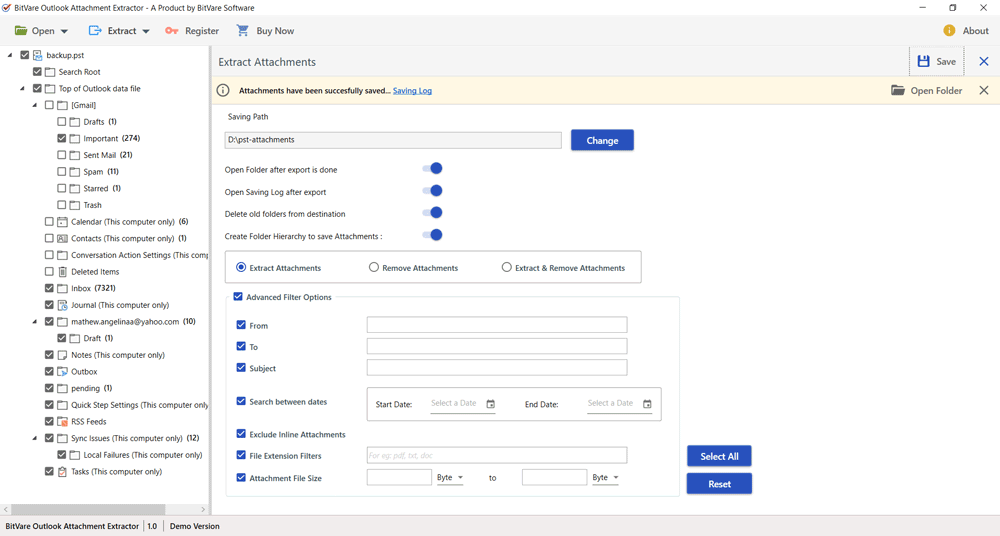This screenshot has width=1000, height=536.
Task: Uncheck the File Extension Filters checkbox
Action: tap(241, 455)
